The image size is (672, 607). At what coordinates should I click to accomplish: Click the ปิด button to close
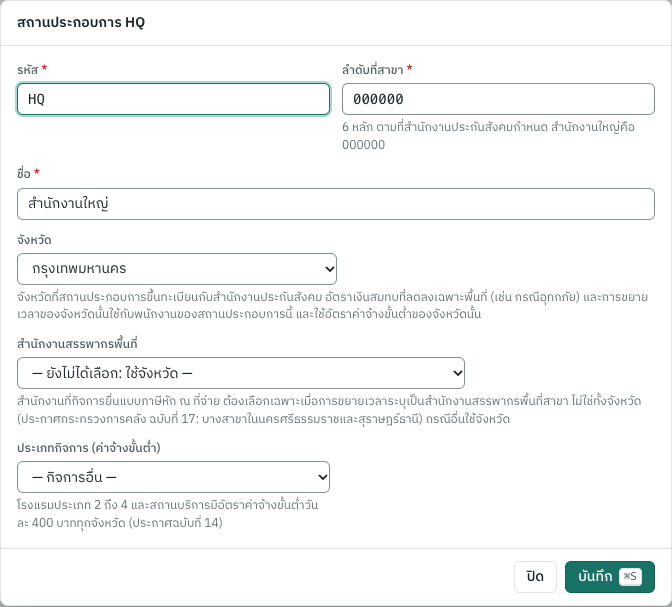[x=535, y=577]
